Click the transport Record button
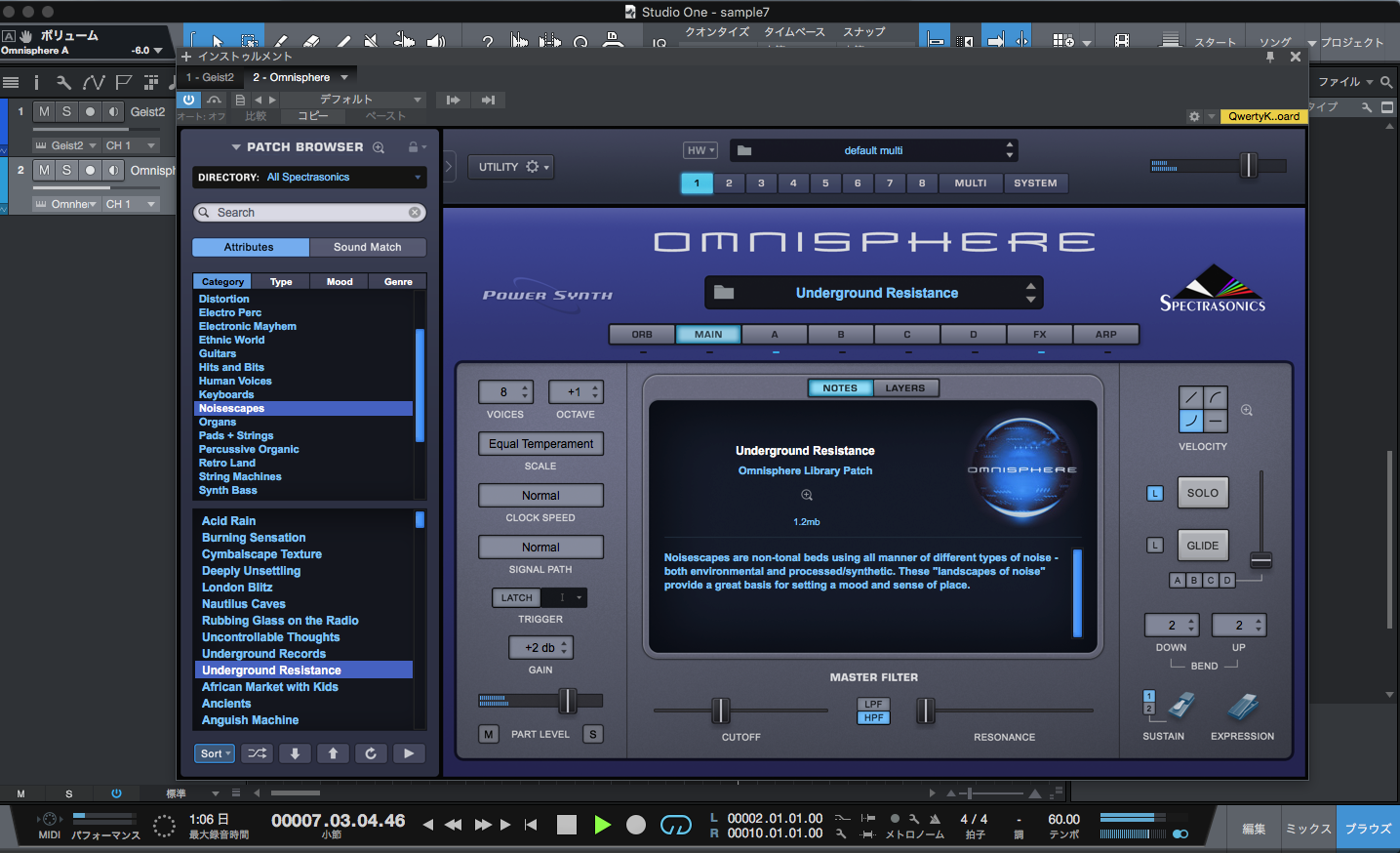Image resolution: width=1400 pixels, height=853 pixels. pos(636,825)
